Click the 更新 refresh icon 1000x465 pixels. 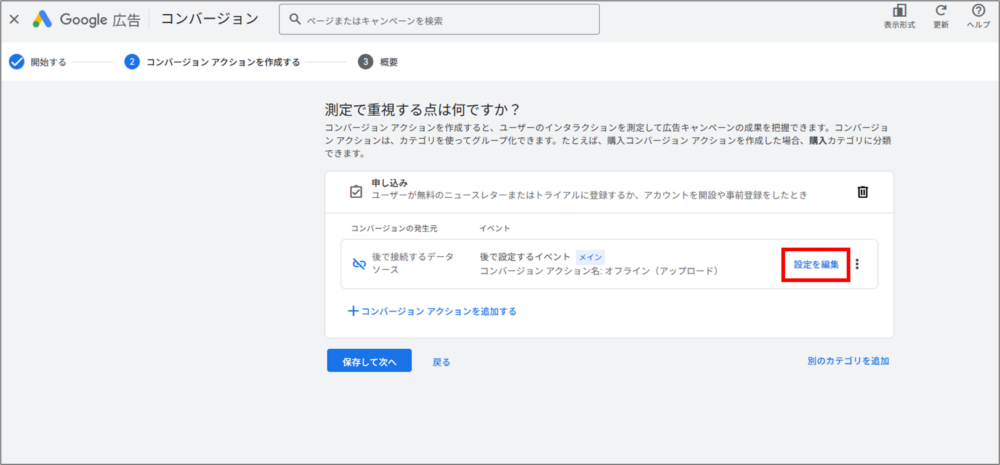tap(940, 12)
